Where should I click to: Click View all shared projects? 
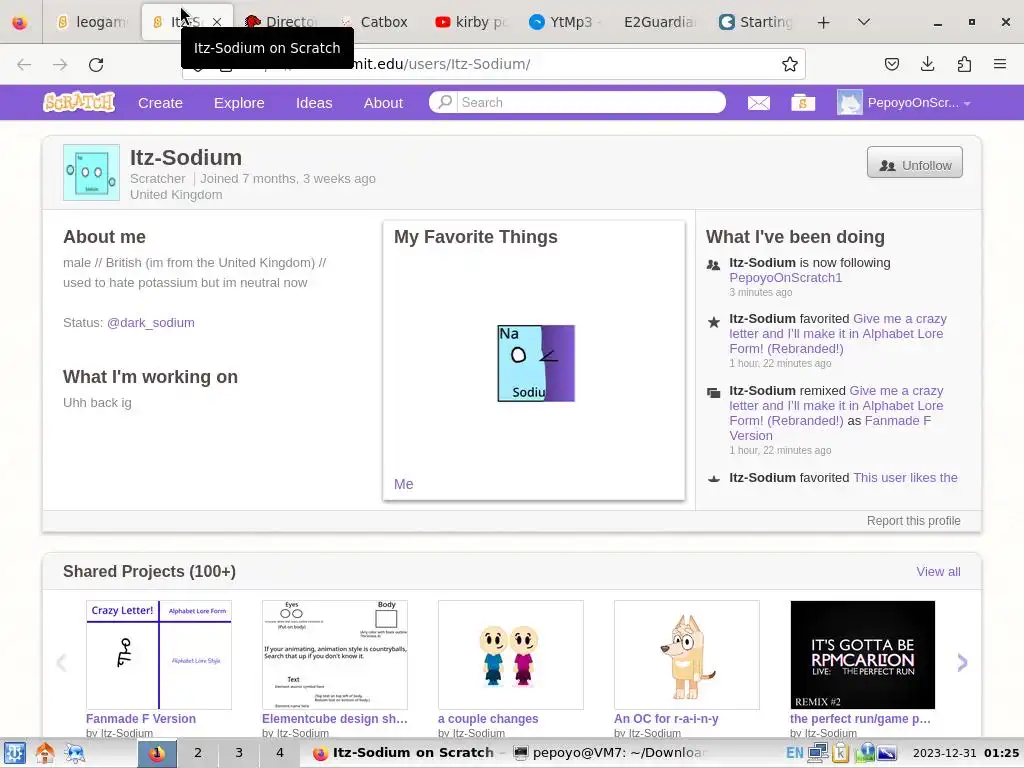click(938, 572)
